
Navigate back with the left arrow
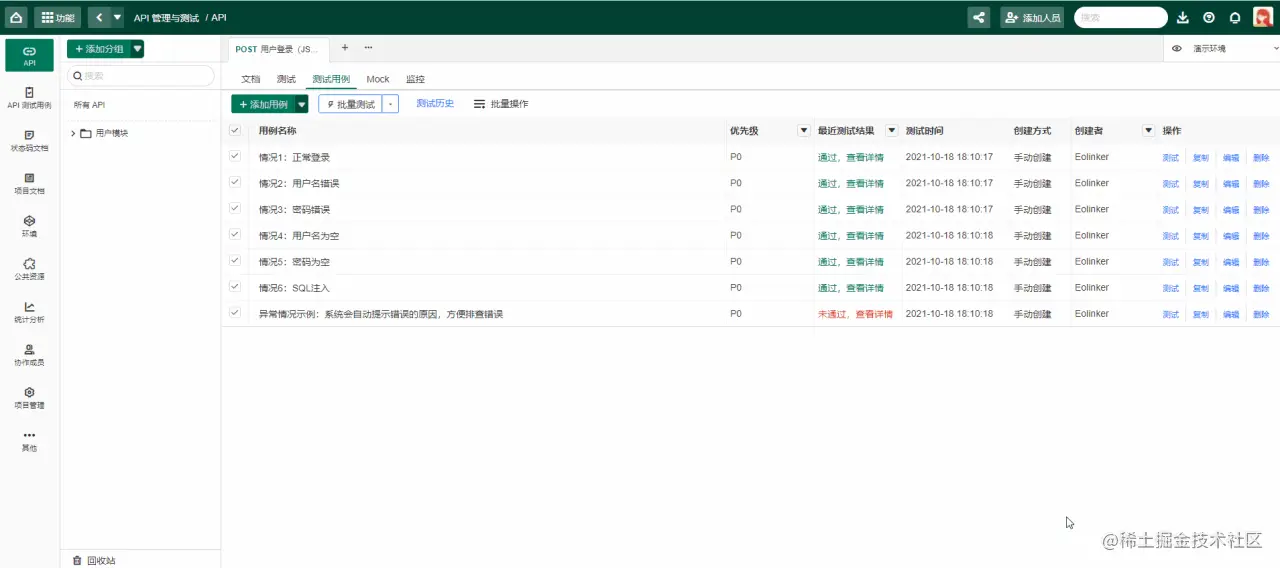[x=99, y=17]
